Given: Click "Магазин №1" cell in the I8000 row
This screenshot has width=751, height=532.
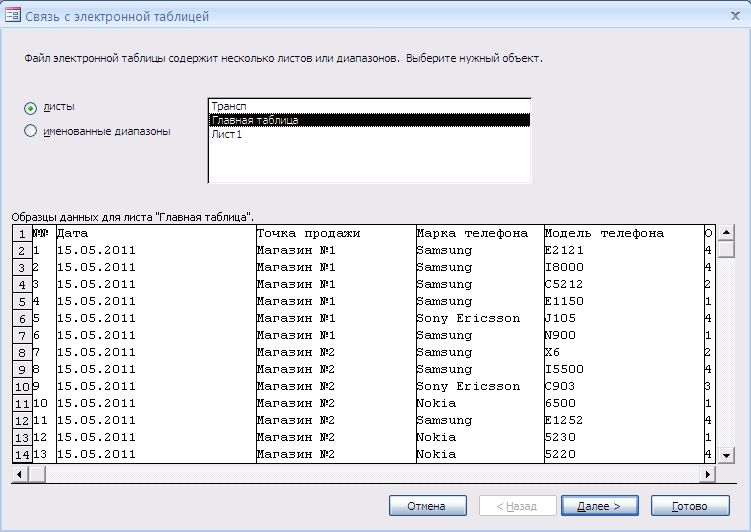Looking at the screenshot, I should [x=336, y=267].
